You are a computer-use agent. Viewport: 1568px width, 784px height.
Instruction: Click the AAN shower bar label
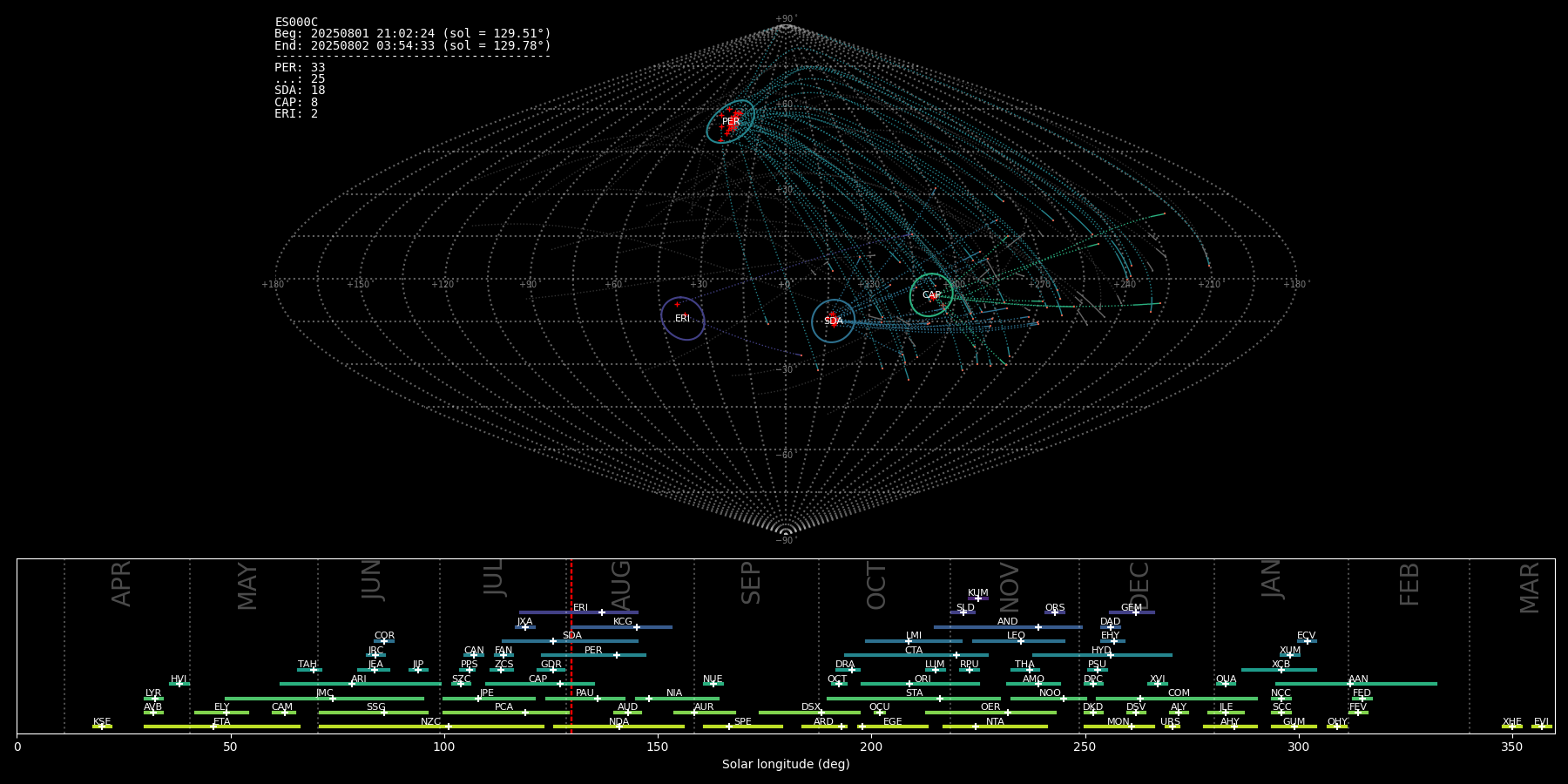tap(1358, 679)
